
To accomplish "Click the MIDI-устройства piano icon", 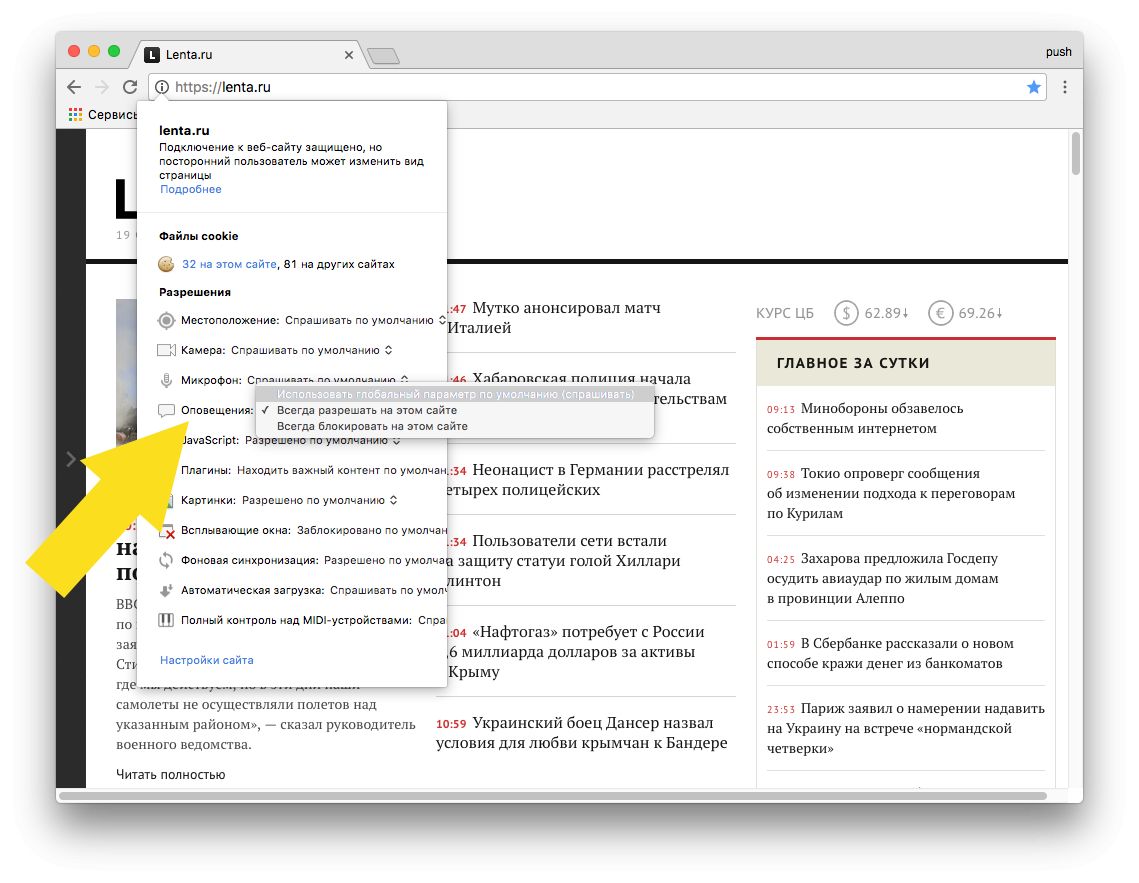I will point(166,620).
